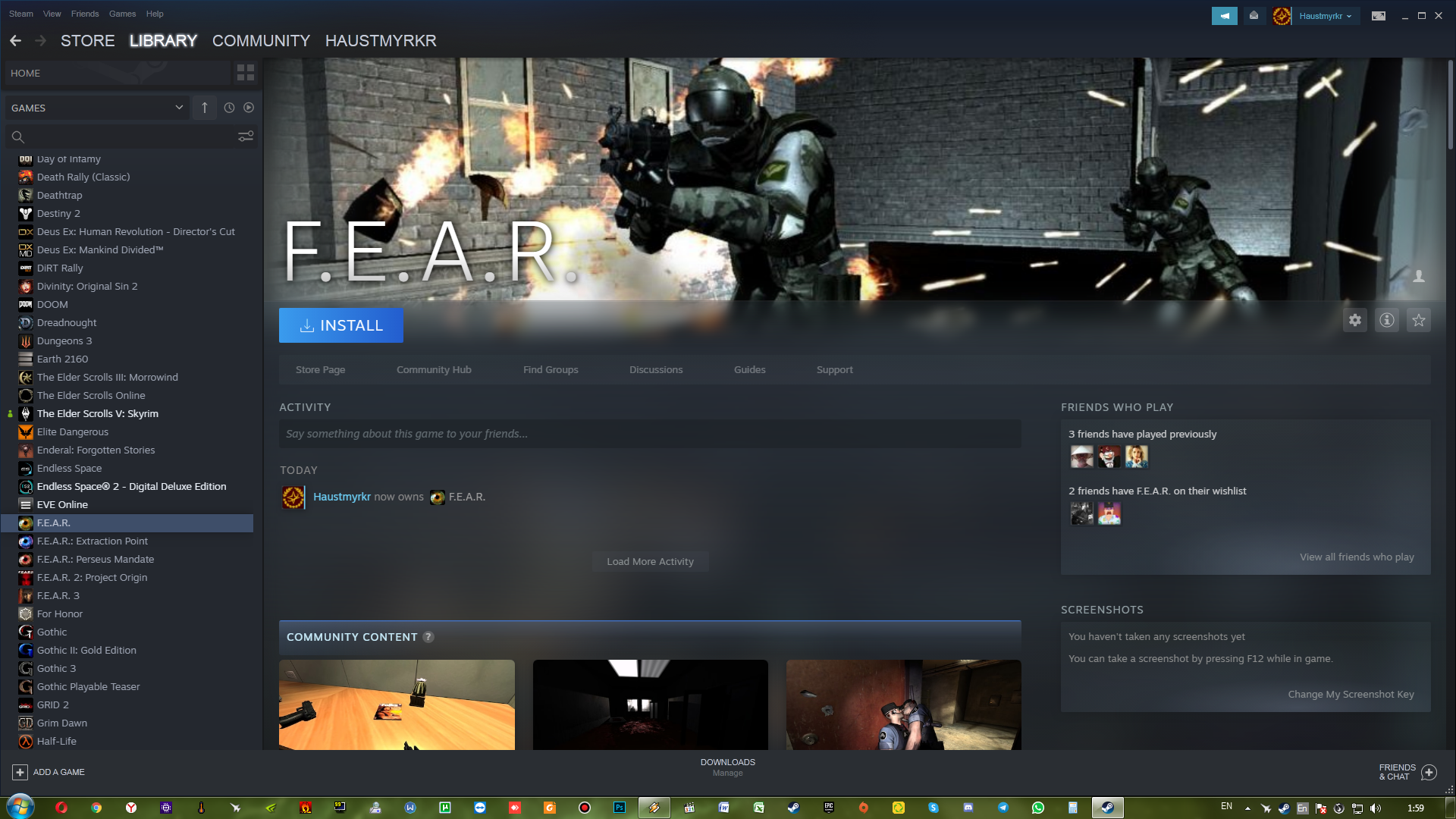Open the Steam announcements megaphone icon
Viewport: 1456px width, 819px height.
pos(1224,16)
